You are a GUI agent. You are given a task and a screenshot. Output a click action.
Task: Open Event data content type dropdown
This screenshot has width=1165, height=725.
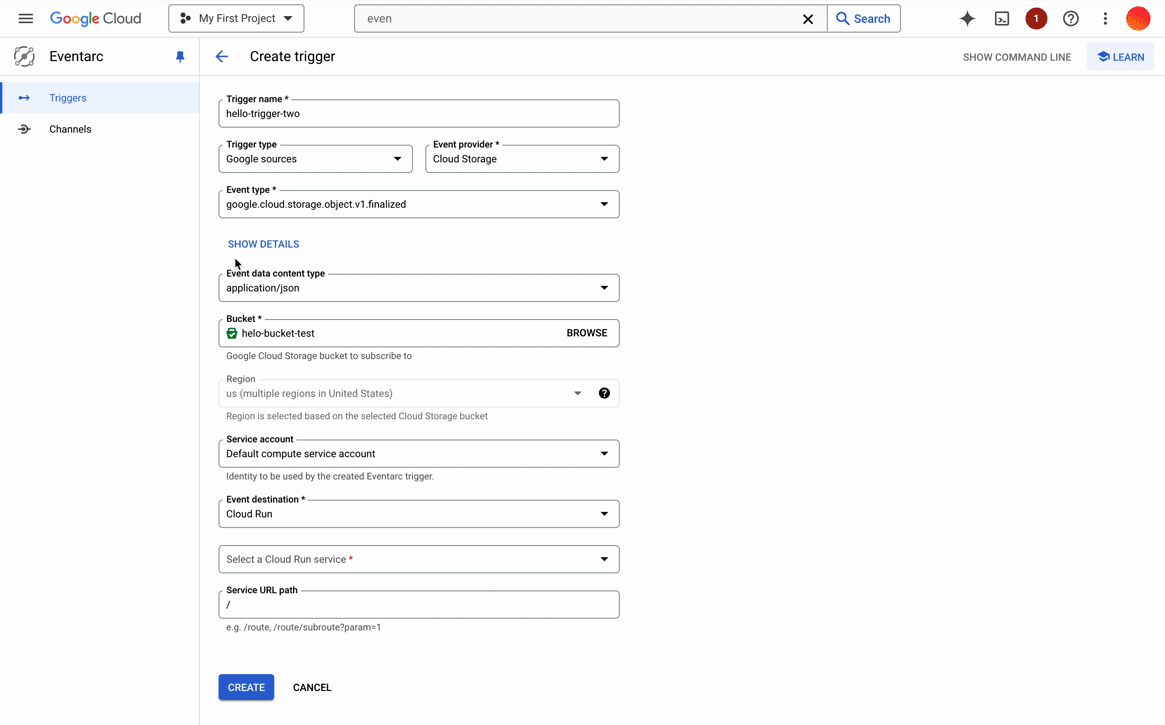pyautogui.click(x=418, y=287)
